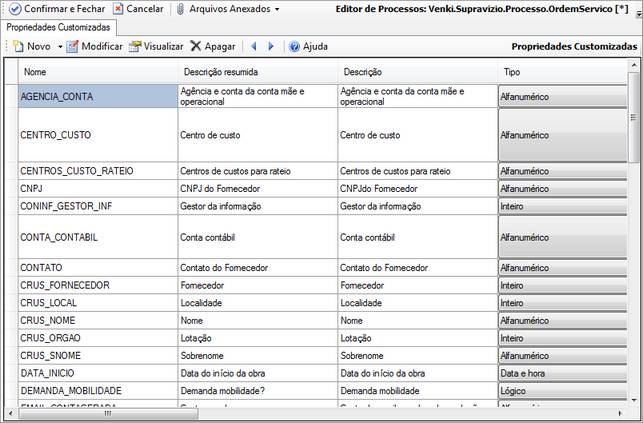Image resolution: width=643 pixels, height=423 pixels.
Task: Go to previous with left blue arrow
Action: (x=253, y=46)
